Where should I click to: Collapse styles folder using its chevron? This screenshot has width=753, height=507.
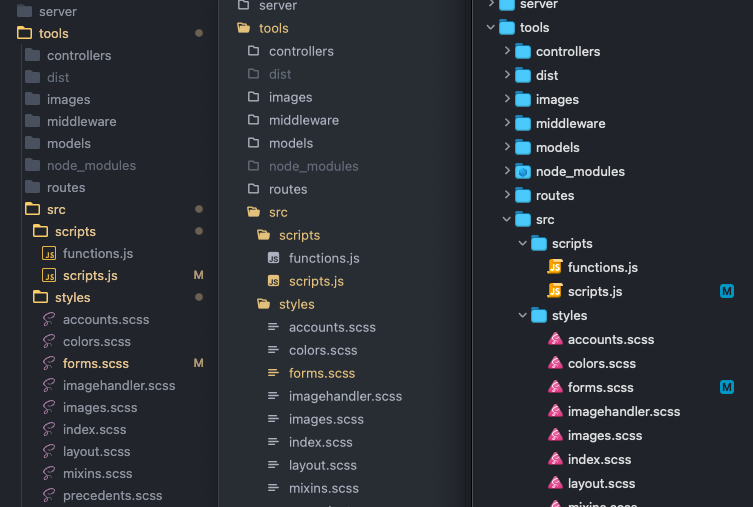pyautogui.click(x=522, y=315)
